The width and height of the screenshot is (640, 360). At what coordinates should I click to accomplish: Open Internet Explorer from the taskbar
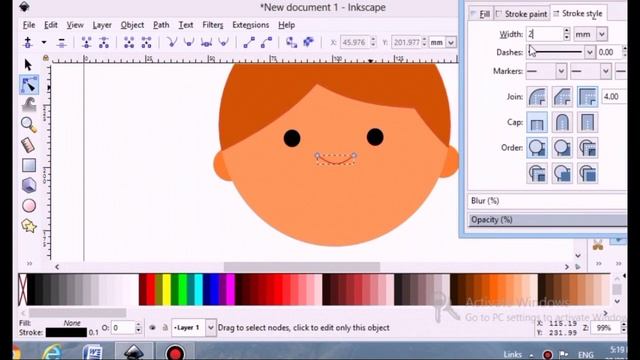pyautogui.click(x=52, y=352)
